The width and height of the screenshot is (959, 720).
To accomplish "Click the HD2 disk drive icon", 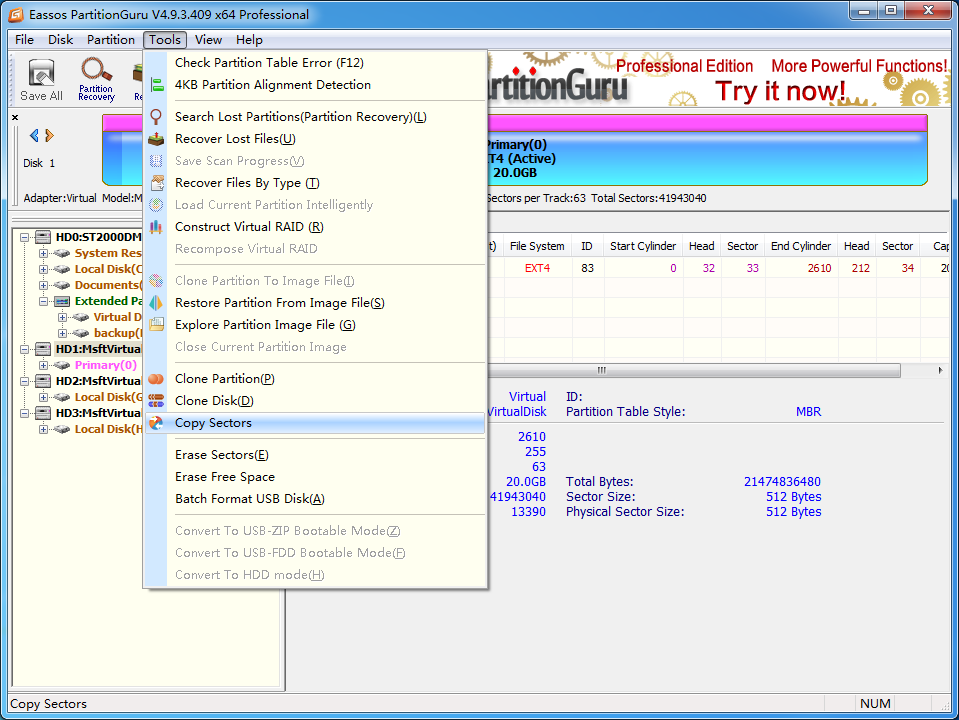I will click(x=43, y=380).
